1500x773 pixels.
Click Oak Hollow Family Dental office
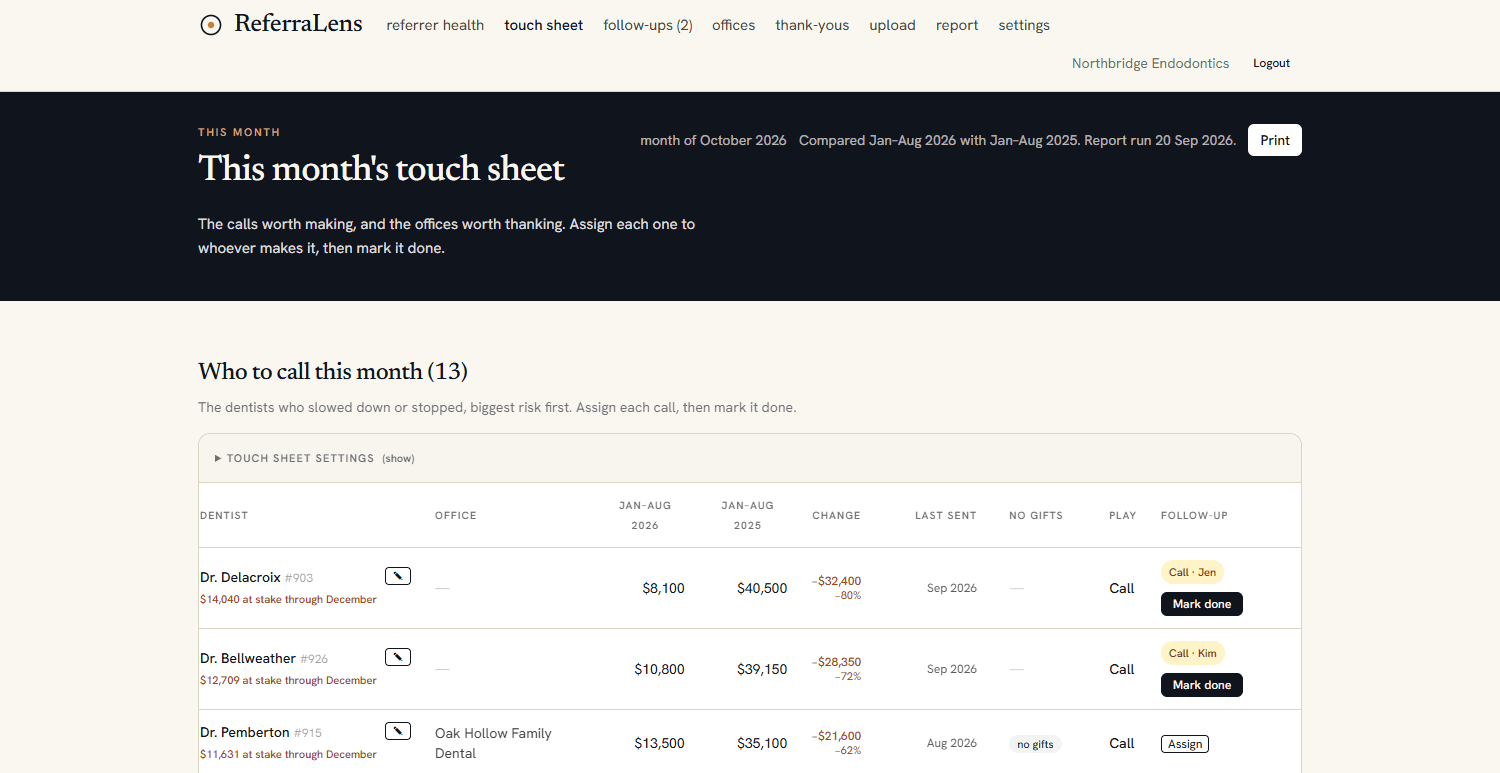(x=493, y=743)
